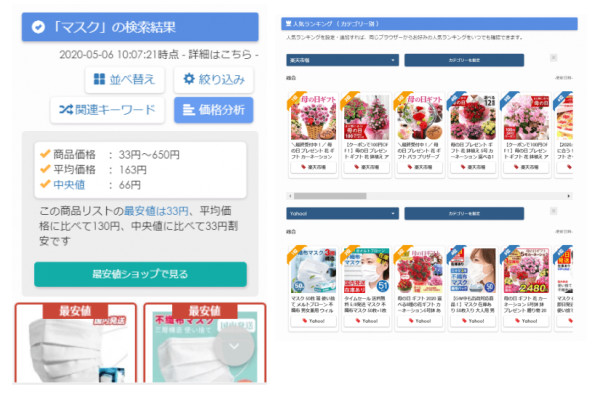
Task: Click the horizontal scrollbar thumb under the Rakuten ranking
Action: tap(330, 196)
